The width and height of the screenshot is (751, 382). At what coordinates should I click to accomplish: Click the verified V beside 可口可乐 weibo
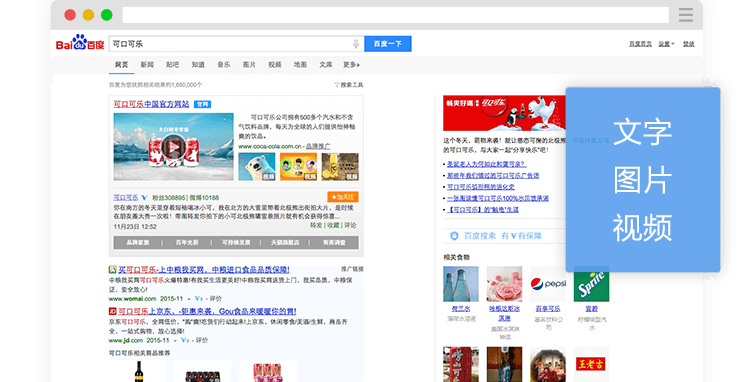pyautogui.click(x=144, y=197)
